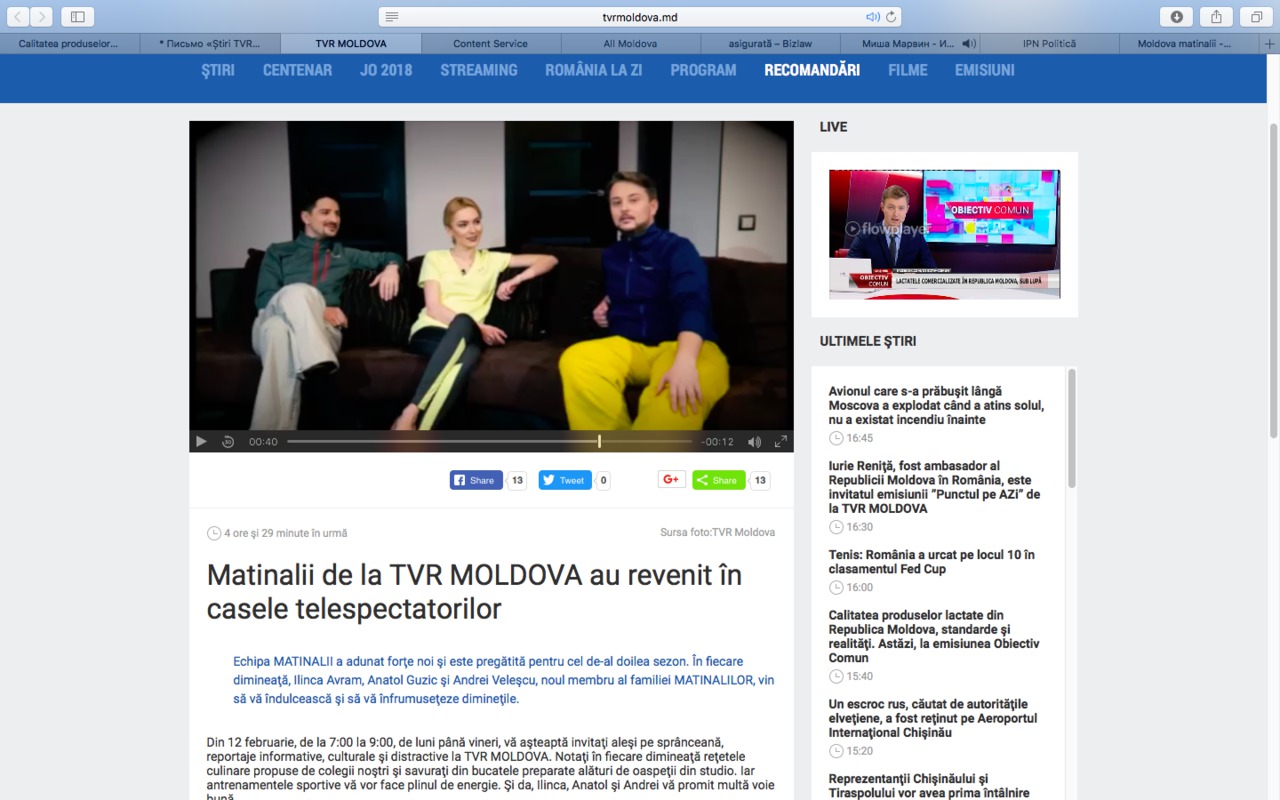Screen dimensions: 1280x800
Task: Click the Facebook share count 13
Action: coord(517,480)
